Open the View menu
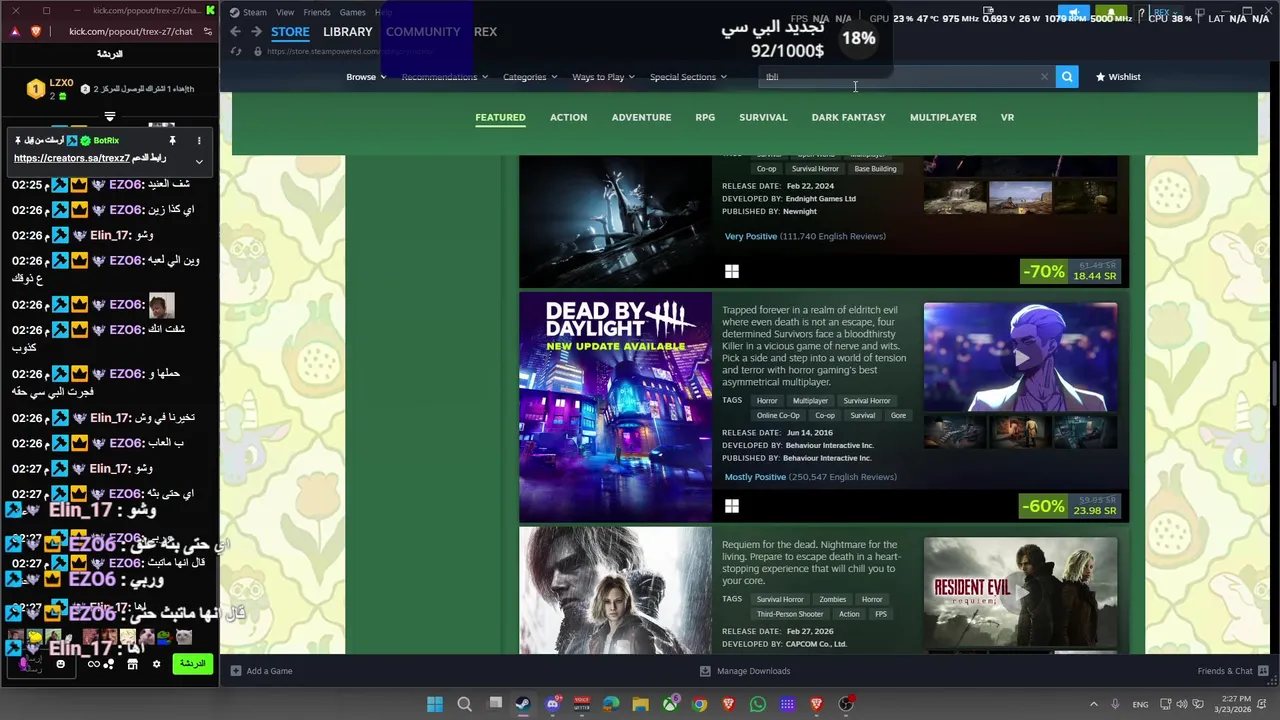 285,12
